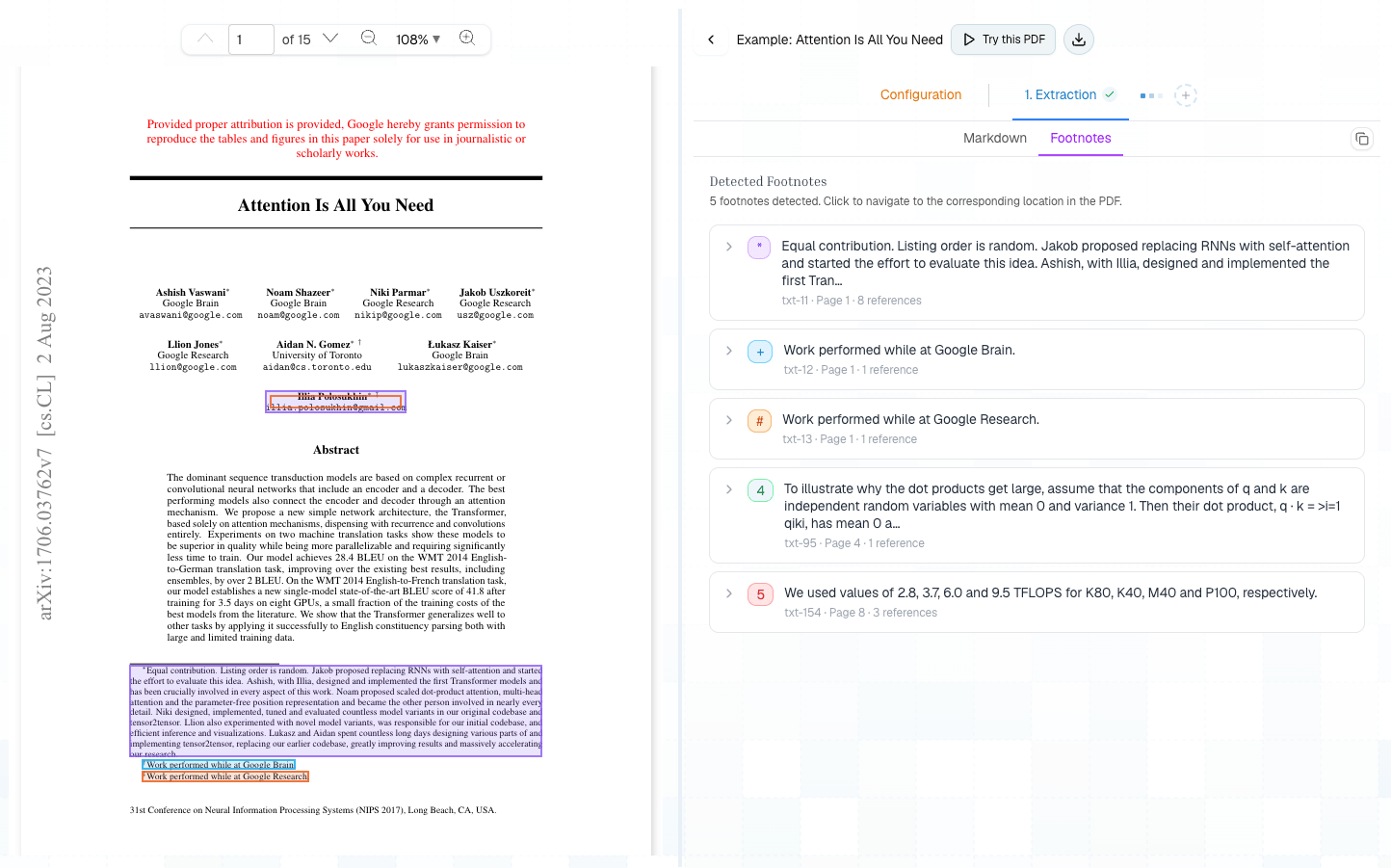Expand the Equal contribution footnote

729,247
